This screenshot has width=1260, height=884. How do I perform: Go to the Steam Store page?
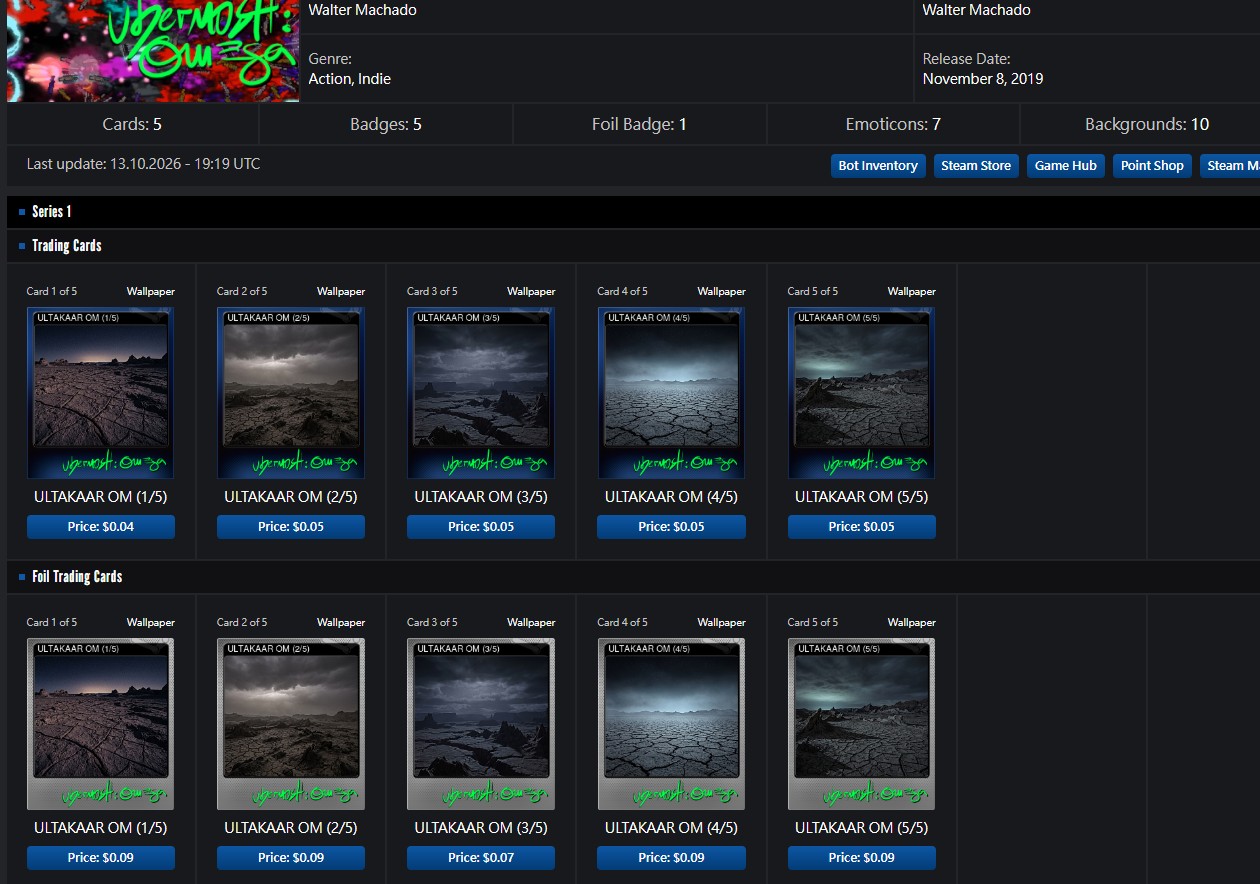(976, 166)
